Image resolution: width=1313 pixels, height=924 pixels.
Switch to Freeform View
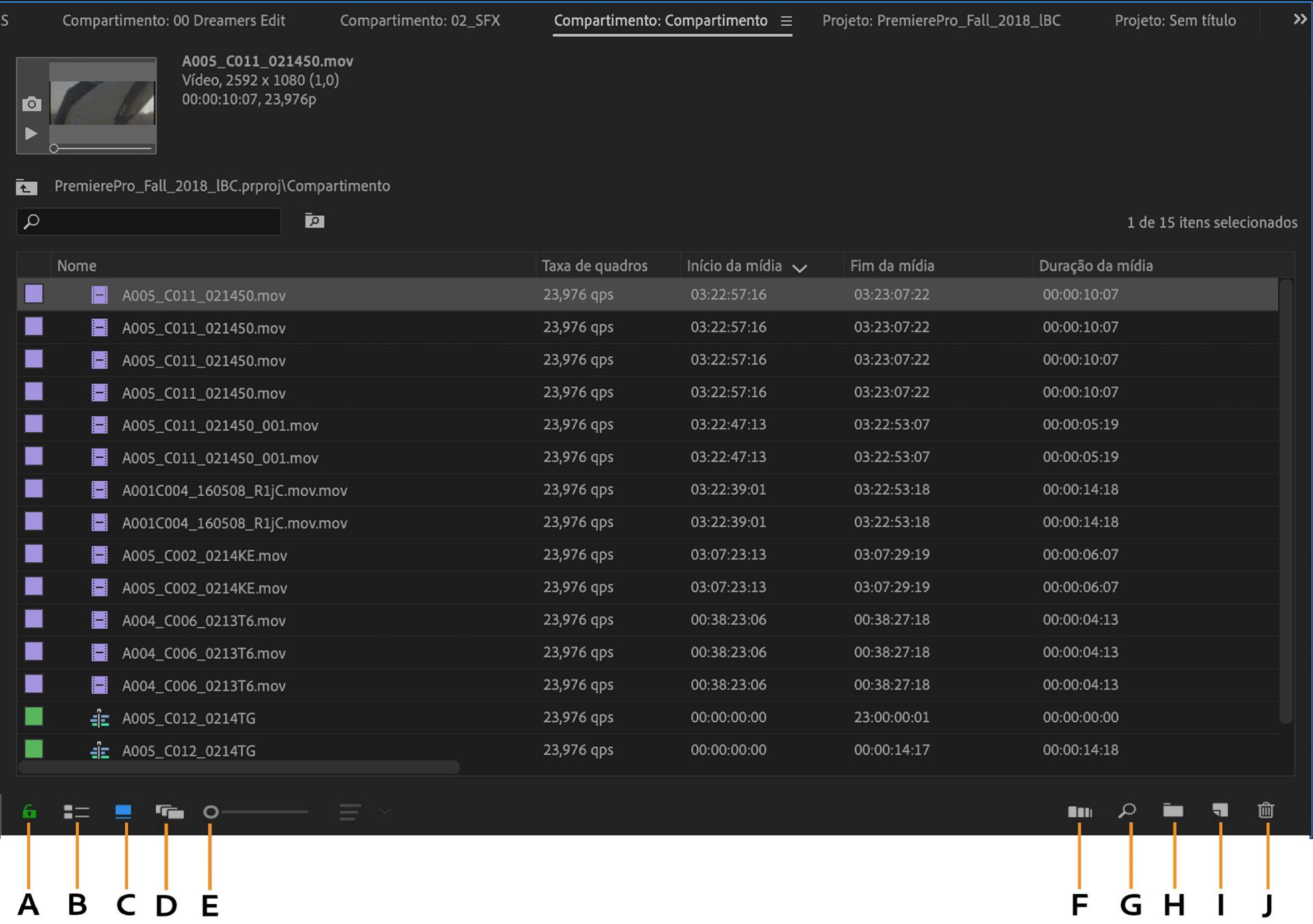pos(170,812)
